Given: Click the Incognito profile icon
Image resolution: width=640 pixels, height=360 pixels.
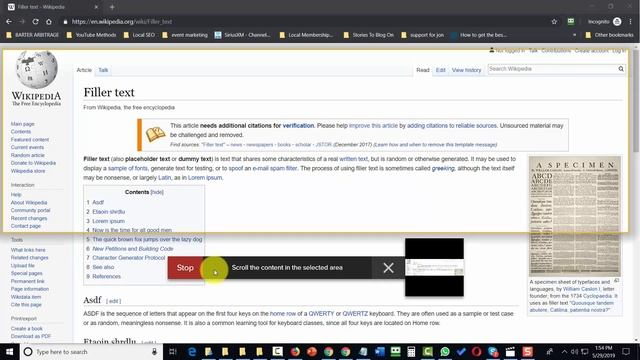Looking at the screenshot, I should pos(617,22).
